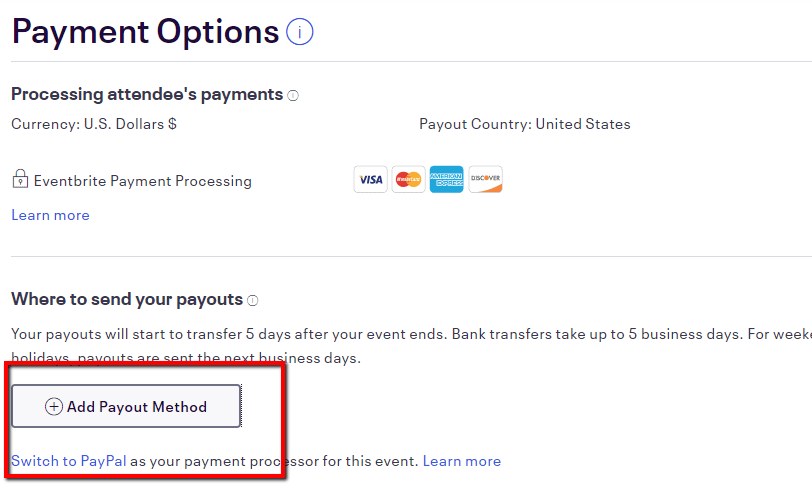Click Payout Country: United States text
This screenshot has width=812, height=485.
tap(525, 124)
